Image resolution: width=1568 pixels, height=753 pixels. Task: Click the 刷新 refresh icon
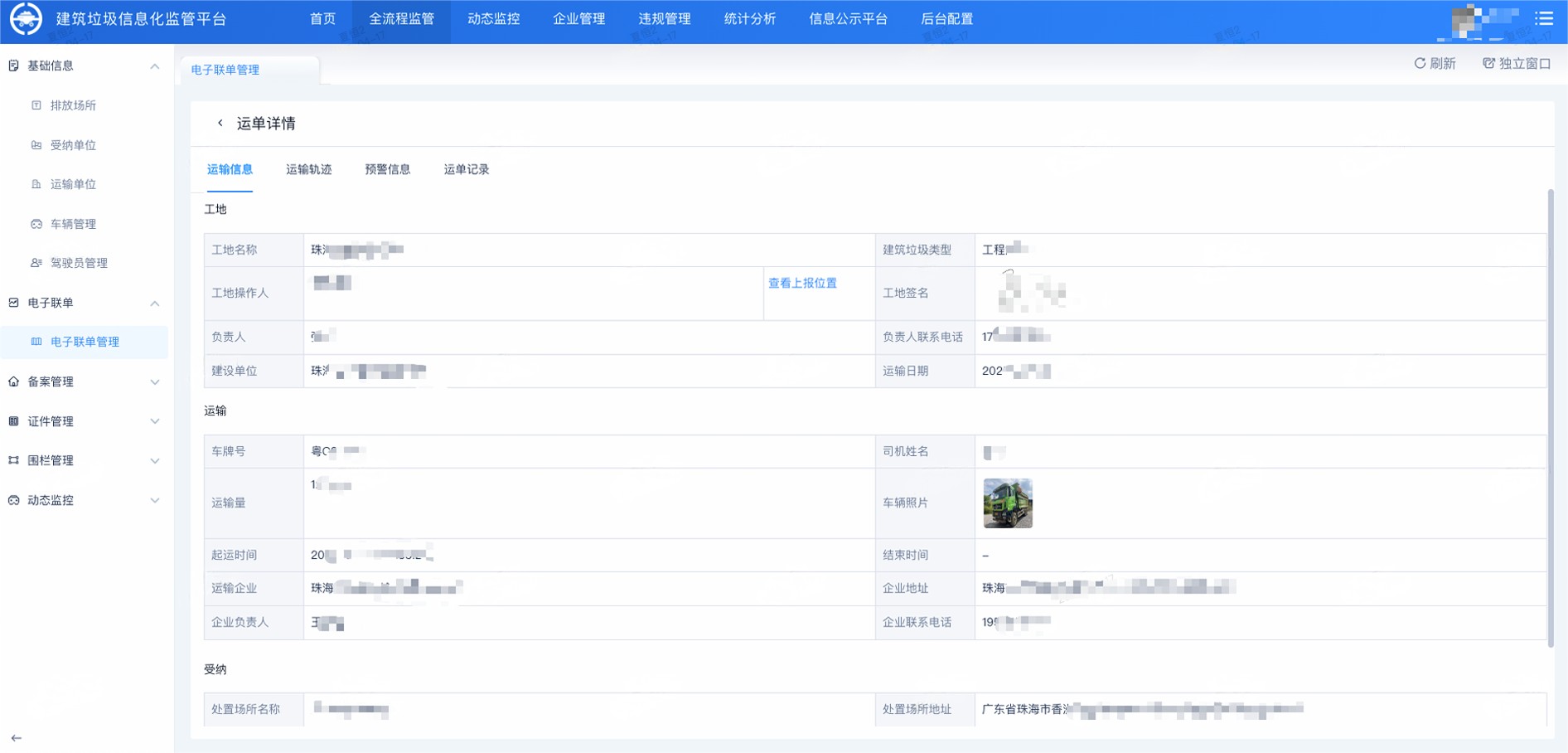[x=1420, y=63]
